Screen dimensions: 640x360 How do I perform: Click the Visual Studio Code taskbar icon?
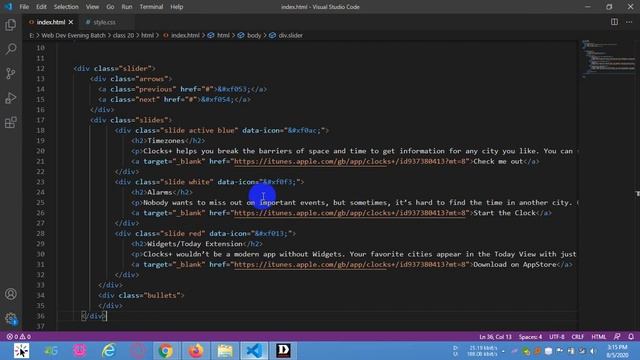(x=254, y=351)
